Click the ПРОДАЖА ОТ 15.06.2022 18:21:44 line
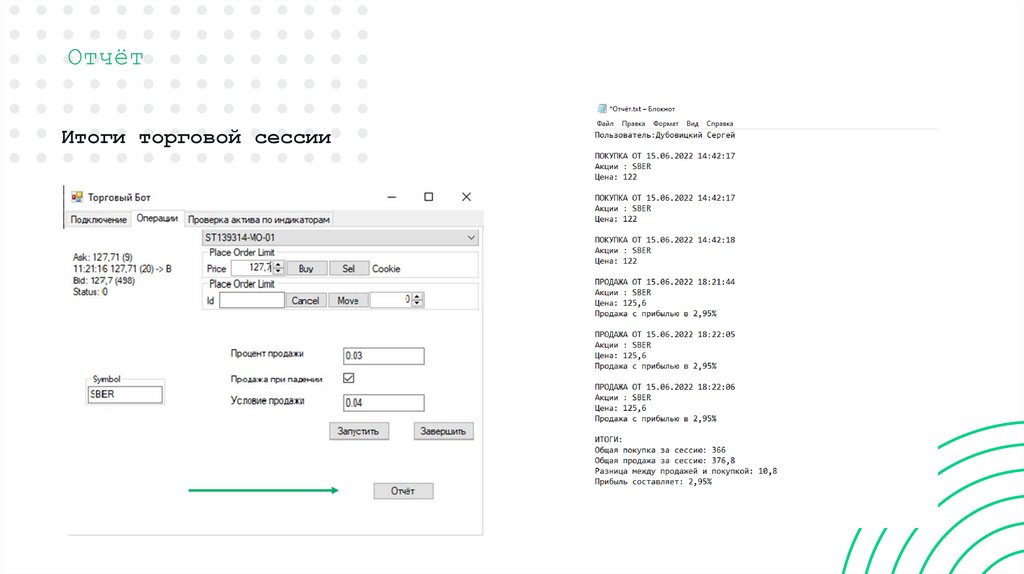The image size is (1024, 574). [665, 282]
